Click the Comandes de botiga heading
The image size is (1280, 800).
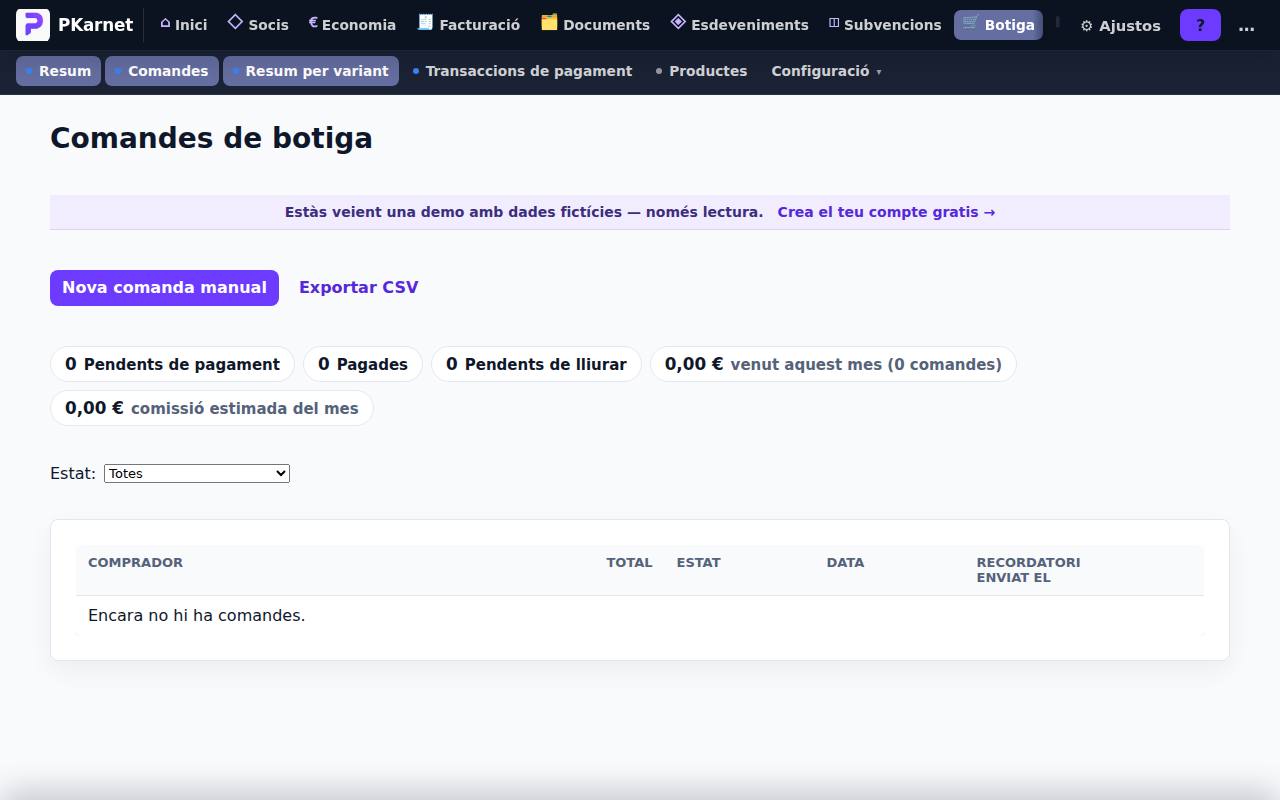point(211,138)
